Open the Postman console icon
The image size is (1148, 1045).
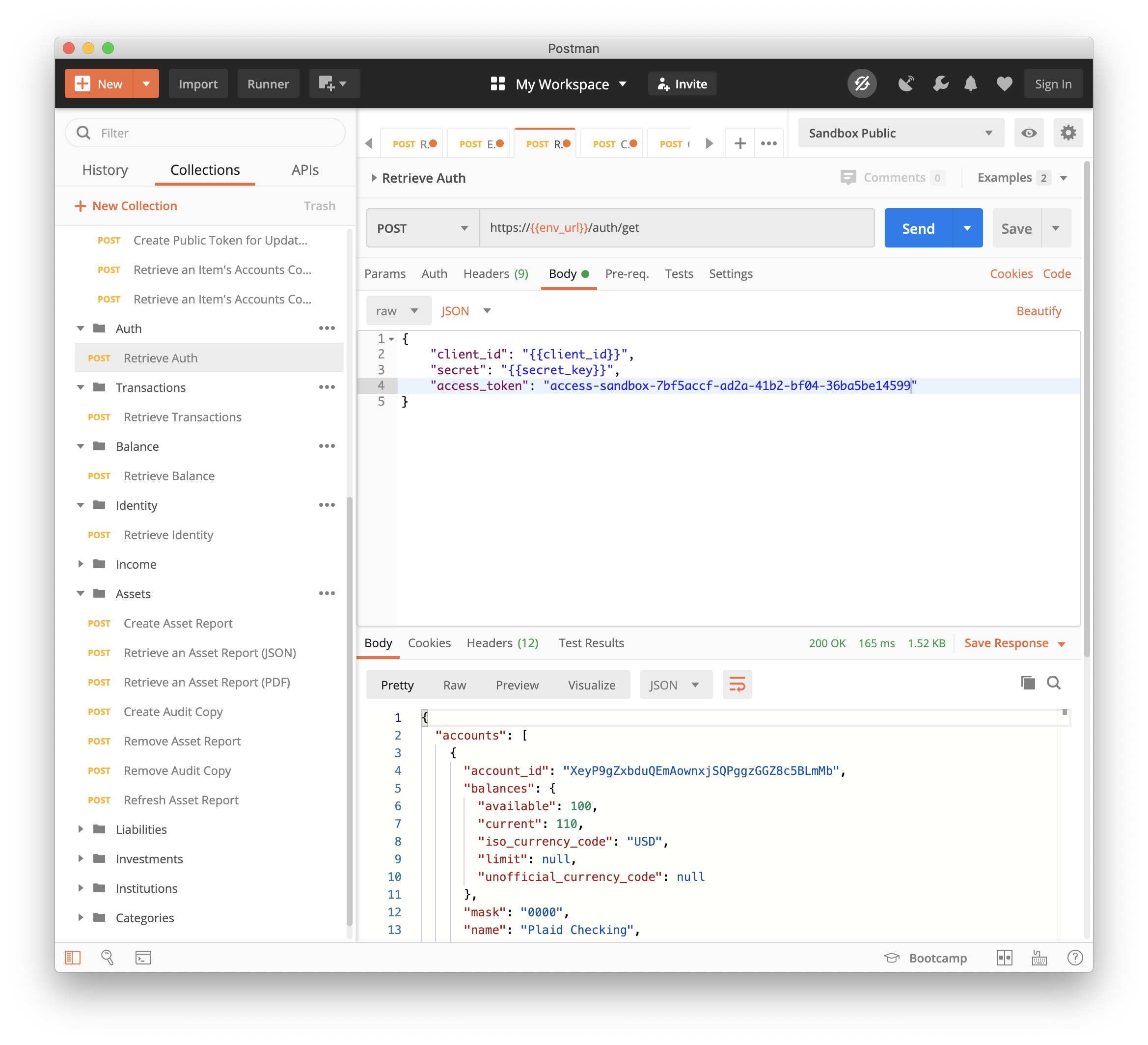click(x=143, y=957)
